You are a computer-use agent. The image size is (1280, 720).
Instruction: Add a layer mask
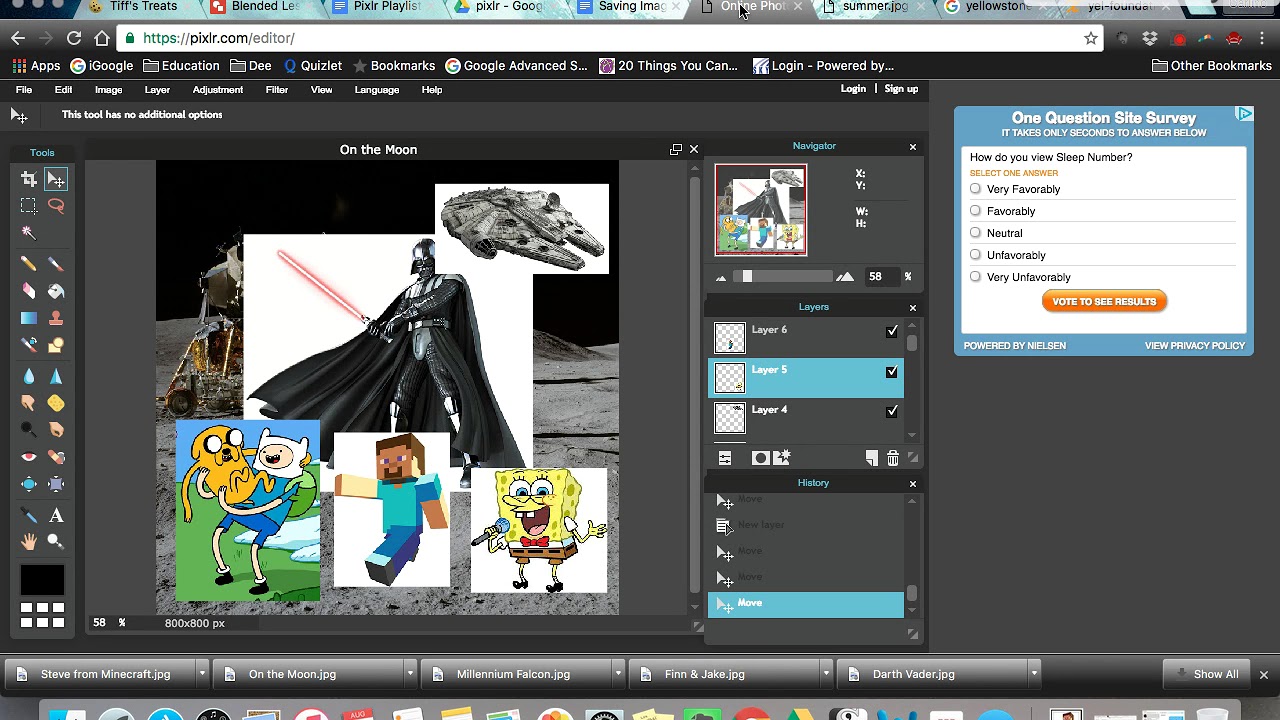pyautogui.click(x=760, y=458)
